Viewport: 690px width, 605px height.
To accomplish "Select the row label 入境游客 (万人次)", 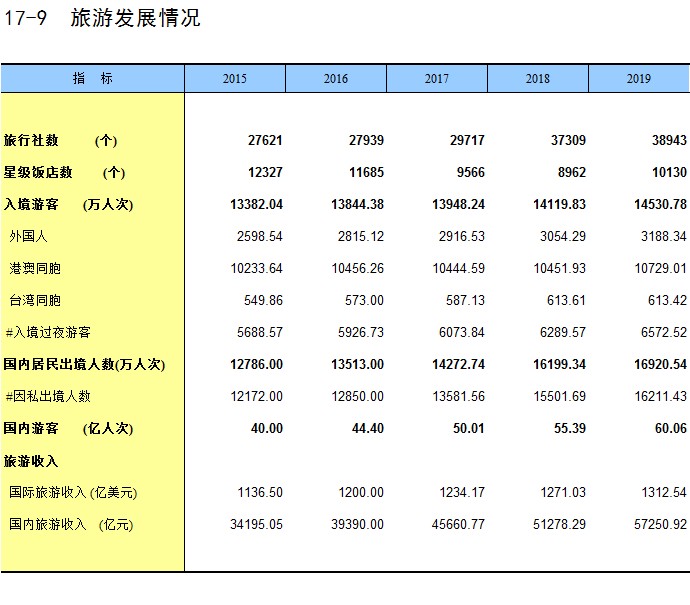I will 68,205.
